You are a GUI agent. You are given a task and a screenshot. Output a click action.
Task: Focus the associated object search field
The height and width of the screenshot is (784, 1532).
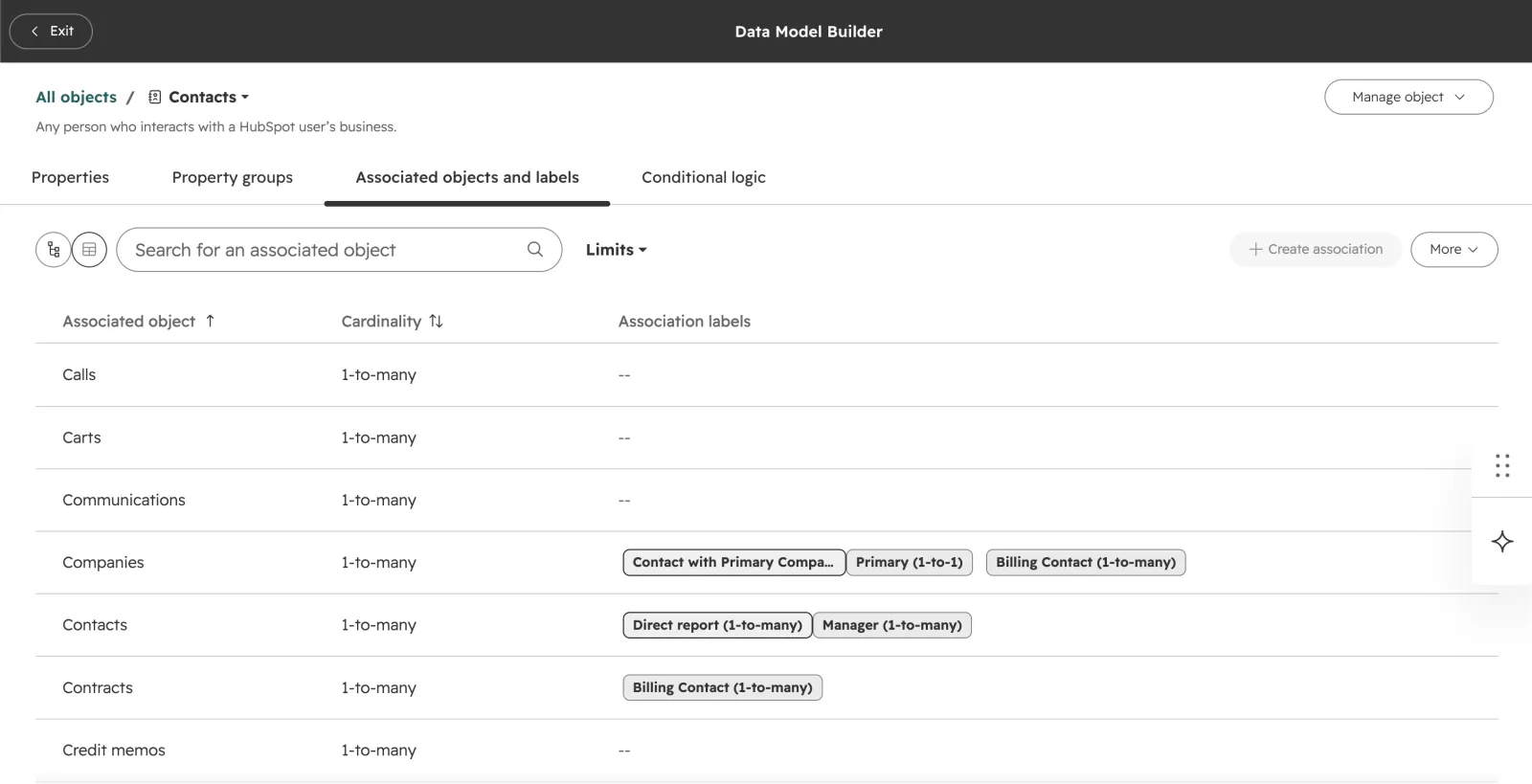point(339,250)
